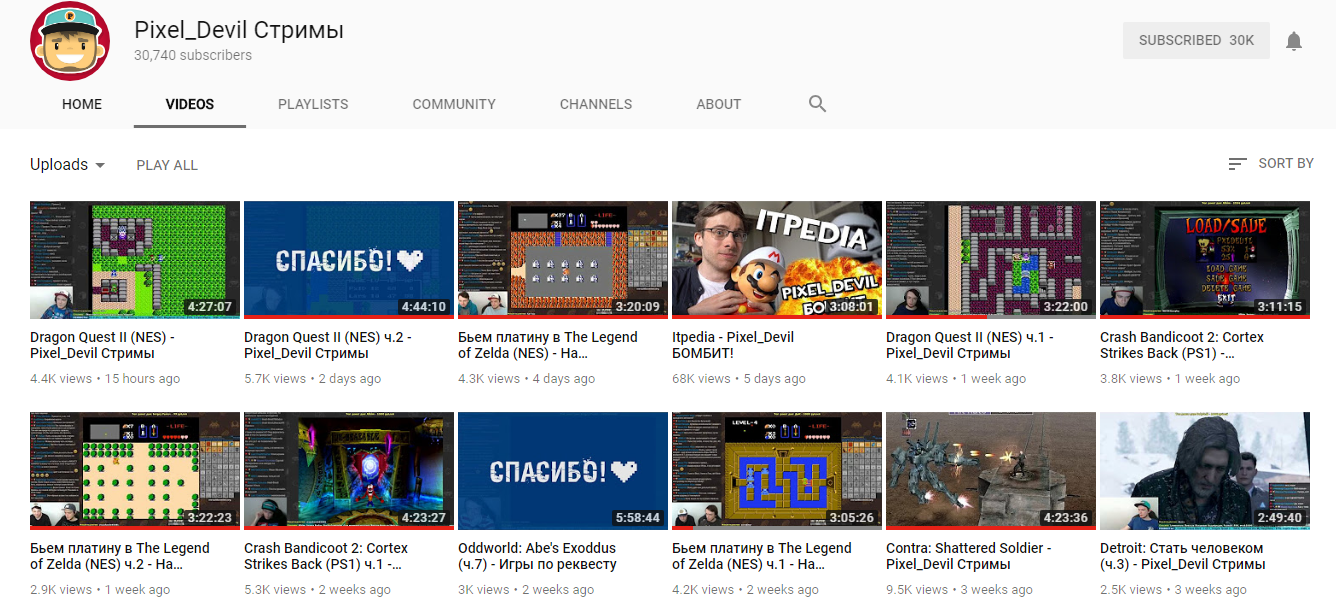Open the Zelda thumbnail with 3:22:23 duration

135,471
